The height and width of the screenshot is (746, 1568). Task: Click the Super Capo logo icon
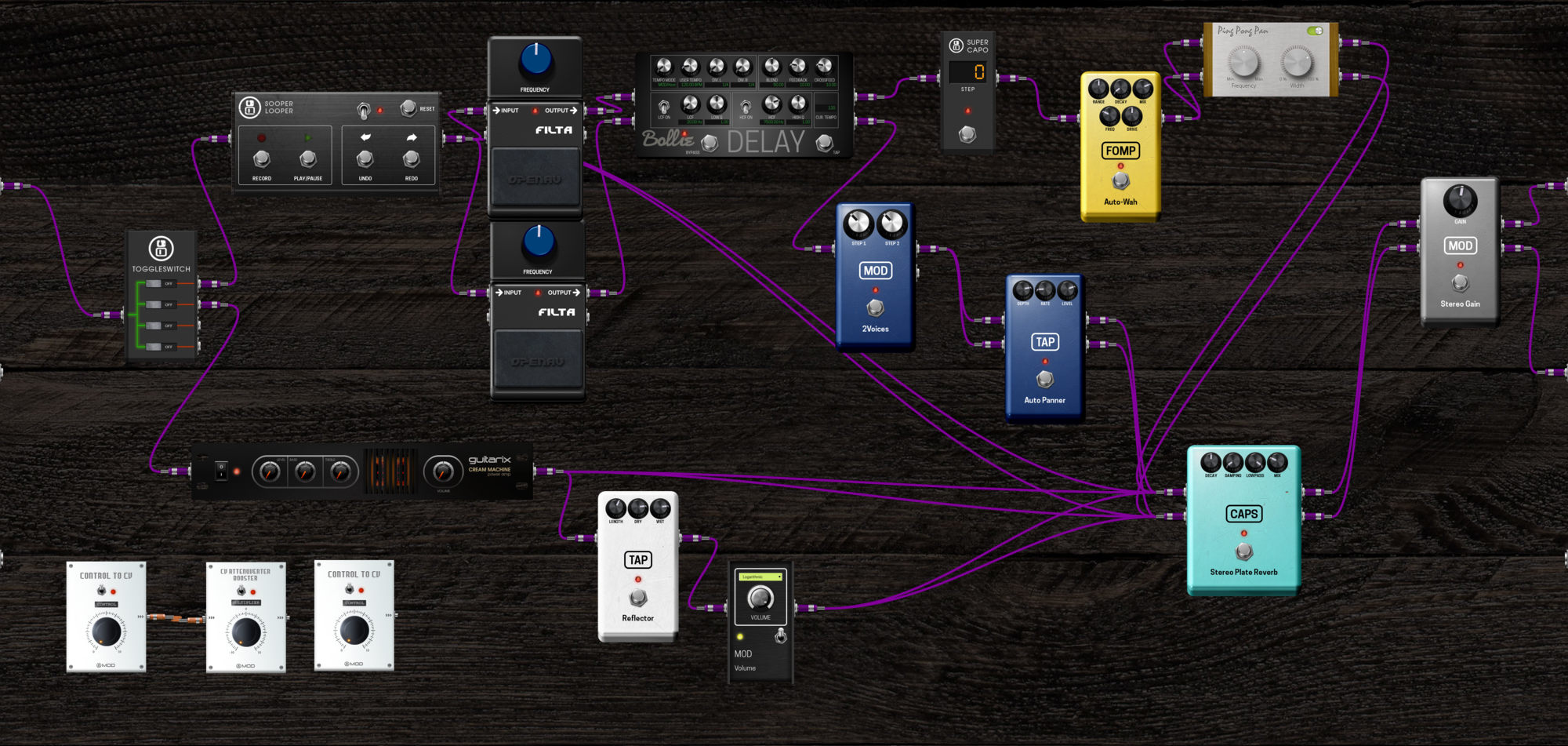956,45
